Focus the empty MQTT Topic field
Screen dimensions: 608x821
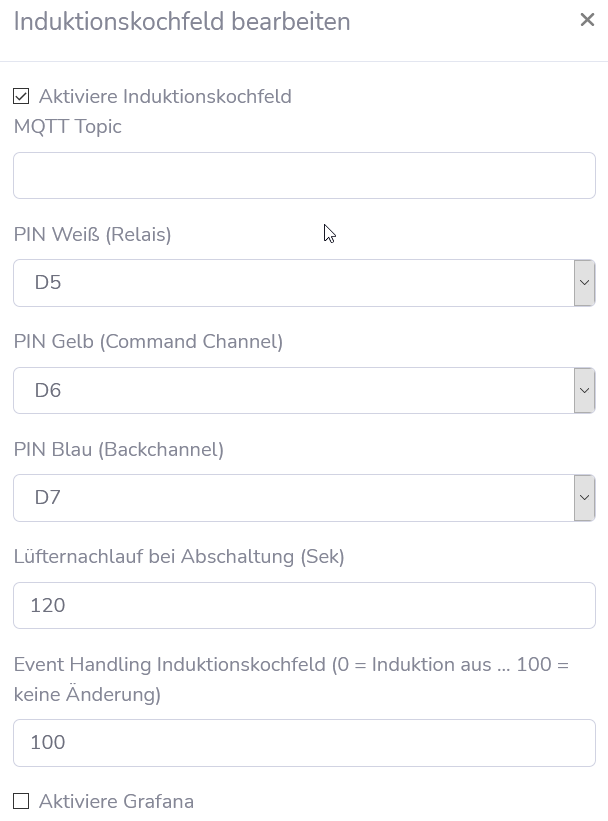(304, 176)
